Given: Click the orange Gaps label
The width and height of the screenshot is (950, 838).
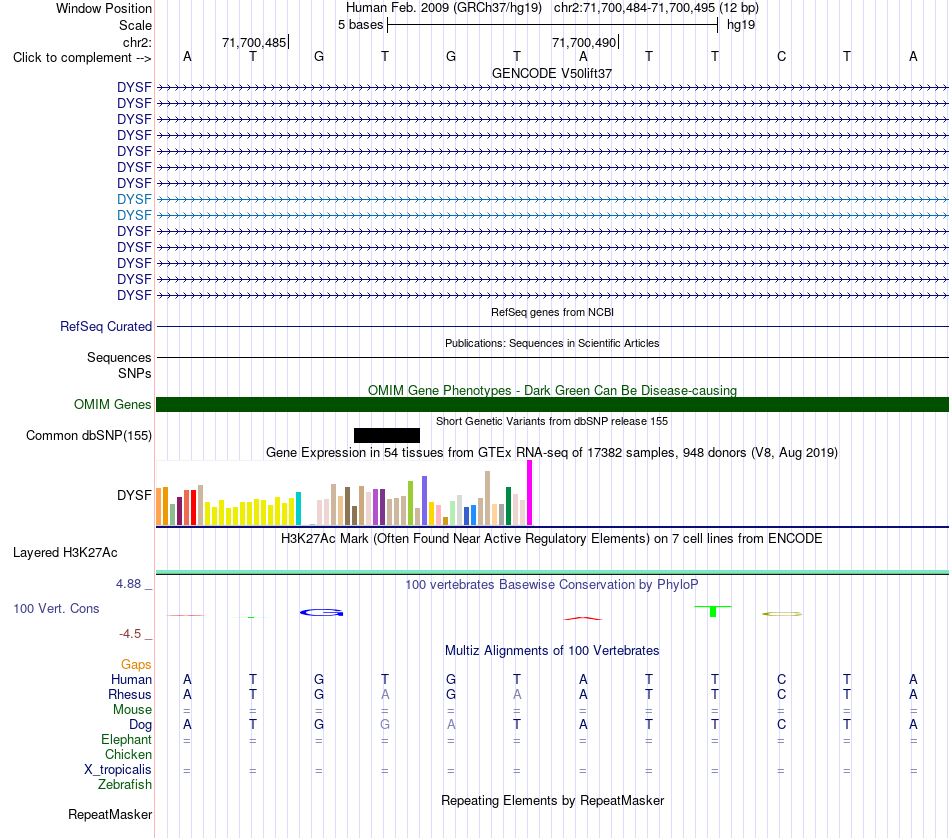Looking at the screenshot, I should coord(136,665).
